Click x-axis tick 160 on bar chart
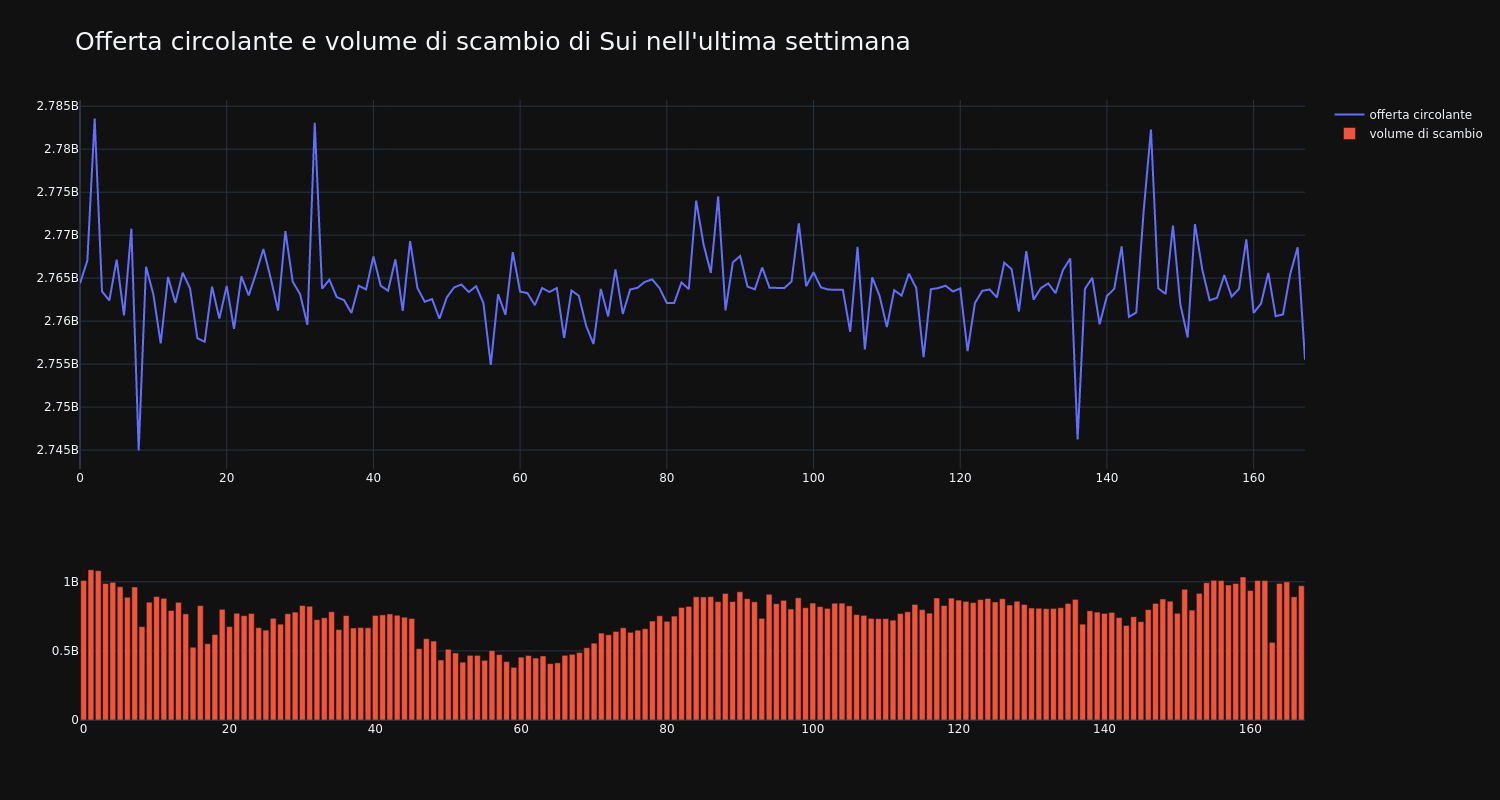This screenshot has height=800, width=1500. (x=1250, y=729)
